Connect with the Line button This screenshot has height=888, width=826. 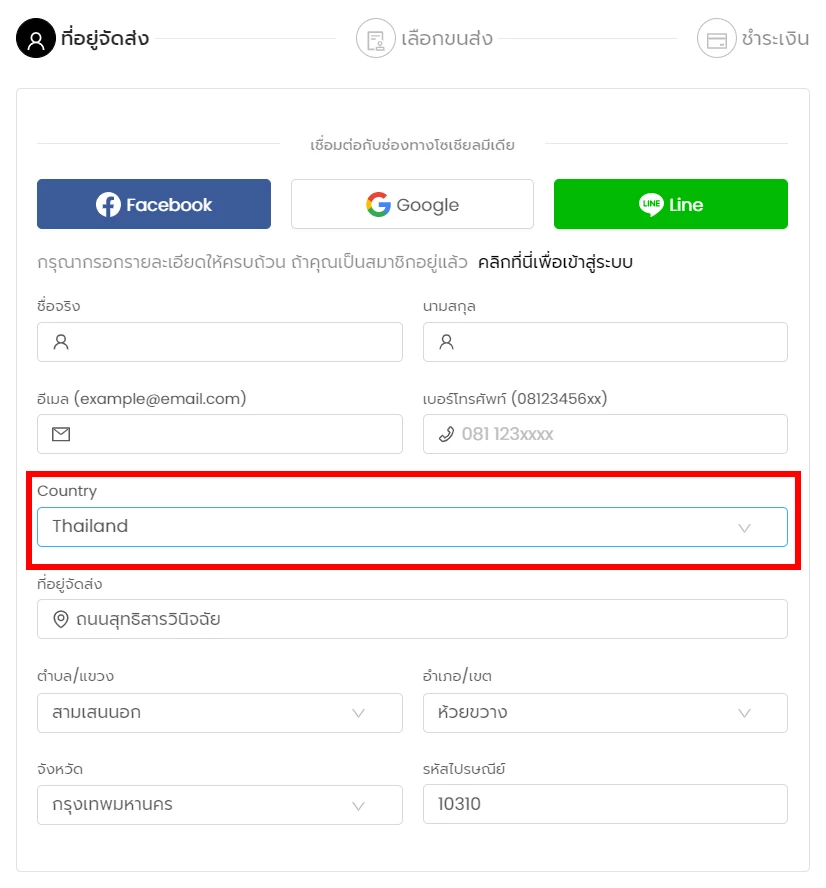pos(671,204)
